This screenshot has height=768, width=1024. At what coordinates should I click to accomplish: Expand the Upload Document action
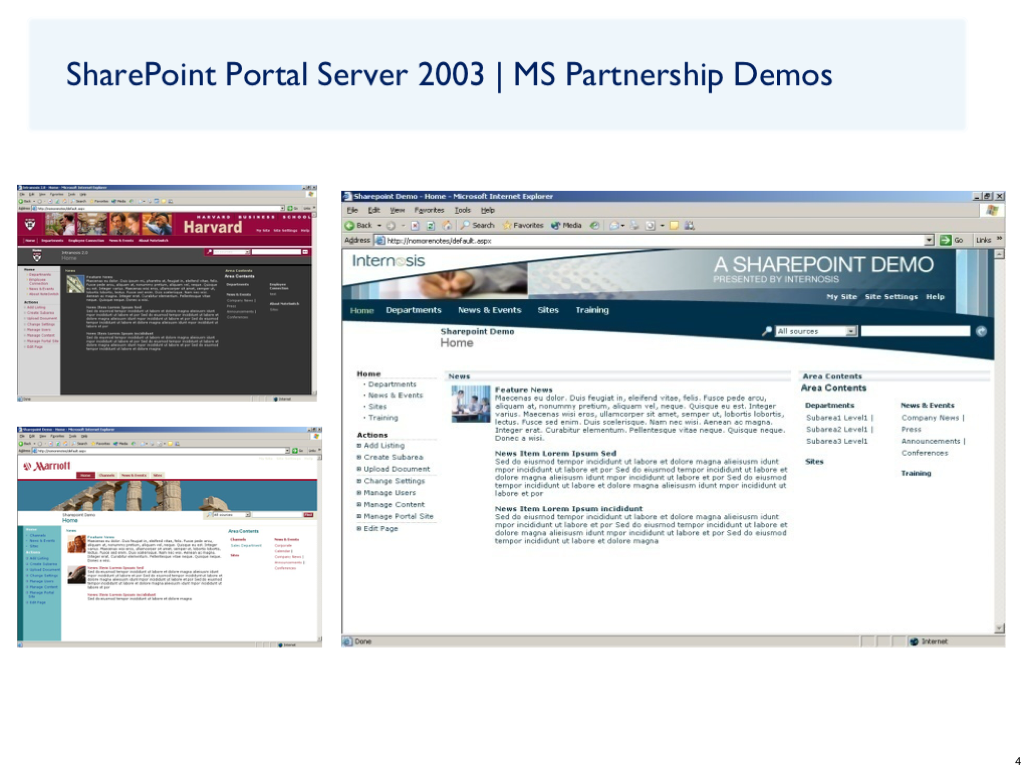click(x=359, y=469)
